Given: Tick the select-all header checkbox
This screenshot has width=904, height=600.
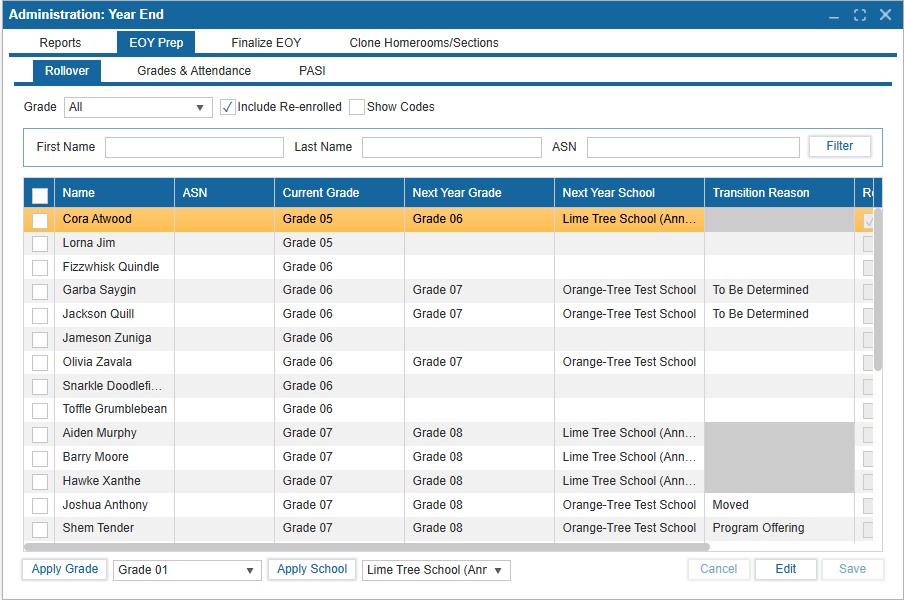Looking at the screenshot, I should click(40, 194).
